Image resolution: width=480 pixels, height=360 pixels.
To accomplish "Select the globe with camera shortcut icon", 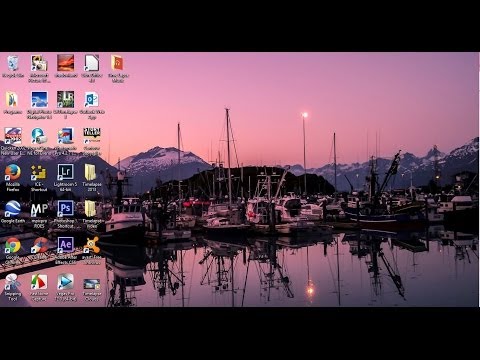I will [x=39, y=136].
